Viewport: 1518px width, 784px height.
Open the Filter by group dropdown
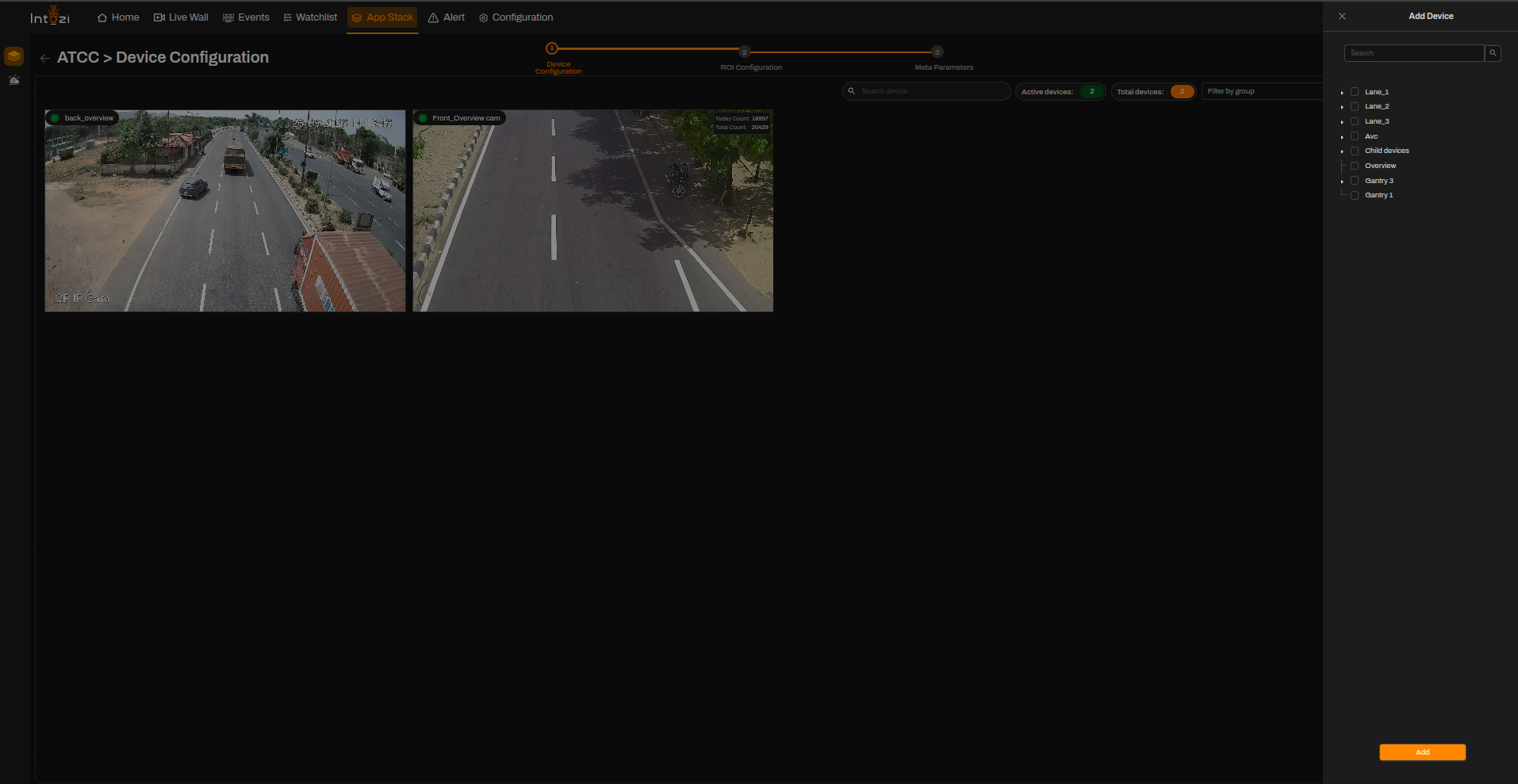pos(1262,91)
